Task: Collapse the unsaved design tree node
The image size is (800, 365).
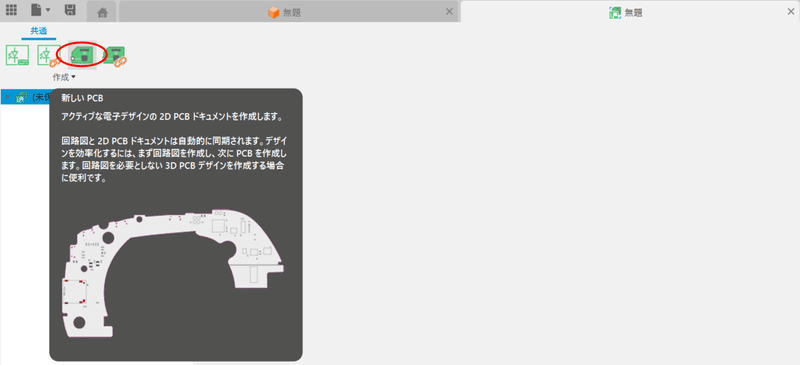Action: 7,96
